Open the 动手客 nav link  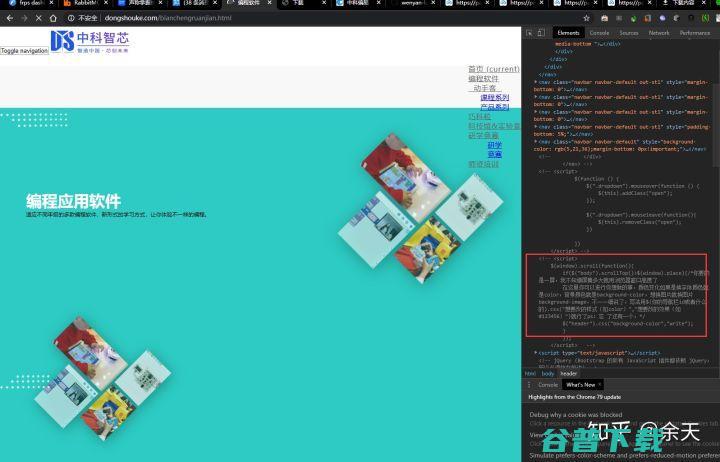click(484, 88)
